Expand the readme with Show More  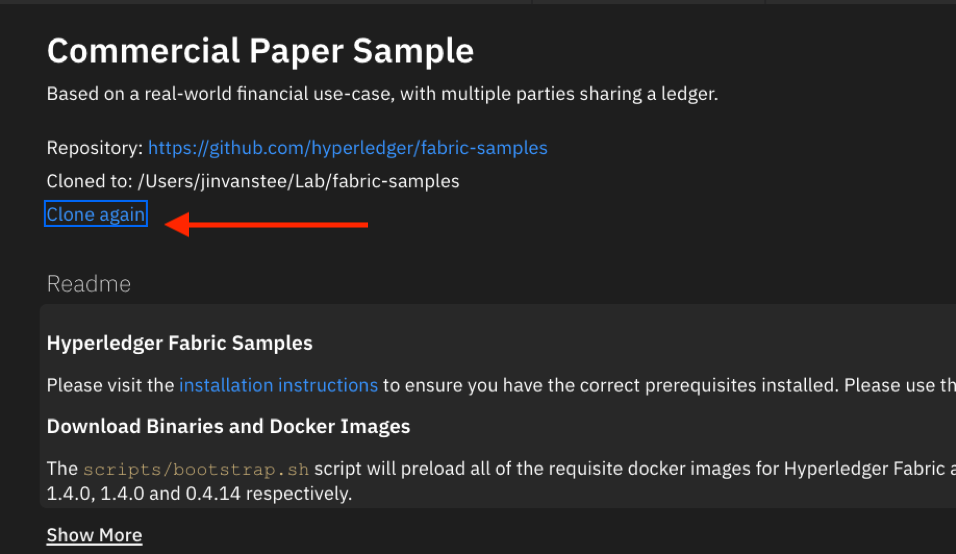pyautogui.click(x=95, y=535)
